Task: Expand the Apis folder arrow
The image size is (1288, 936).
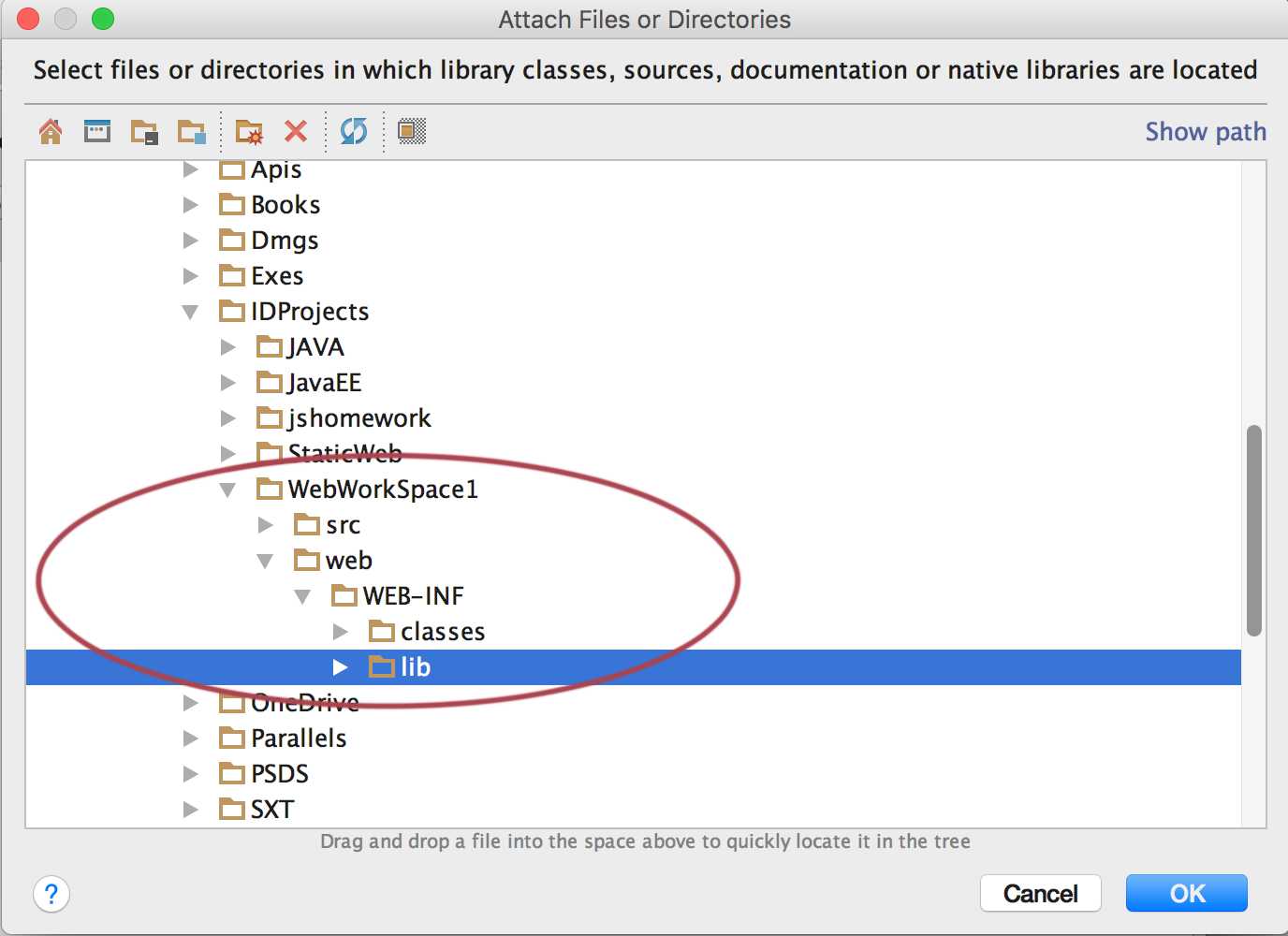Action: tap(191, 169)
